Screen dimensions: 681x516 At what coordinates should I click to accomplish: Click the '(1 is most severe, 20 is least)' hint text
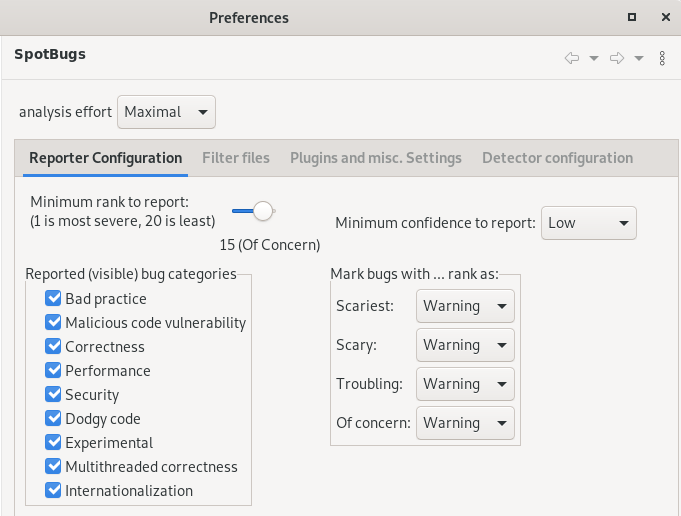coord(122,221)
